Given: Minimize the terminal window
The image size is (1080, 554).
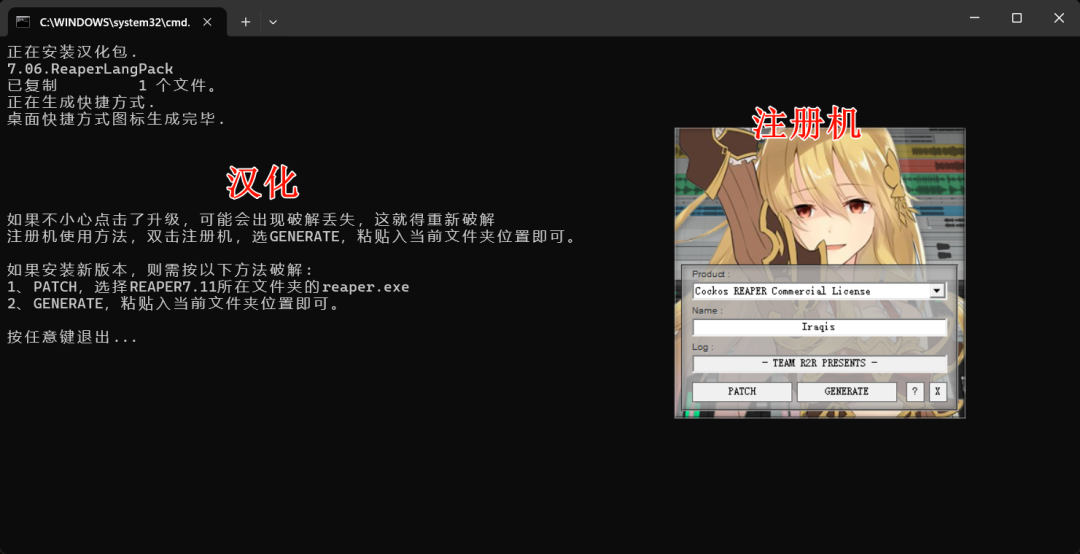Looking at the screenshot, I should point(975,18).
